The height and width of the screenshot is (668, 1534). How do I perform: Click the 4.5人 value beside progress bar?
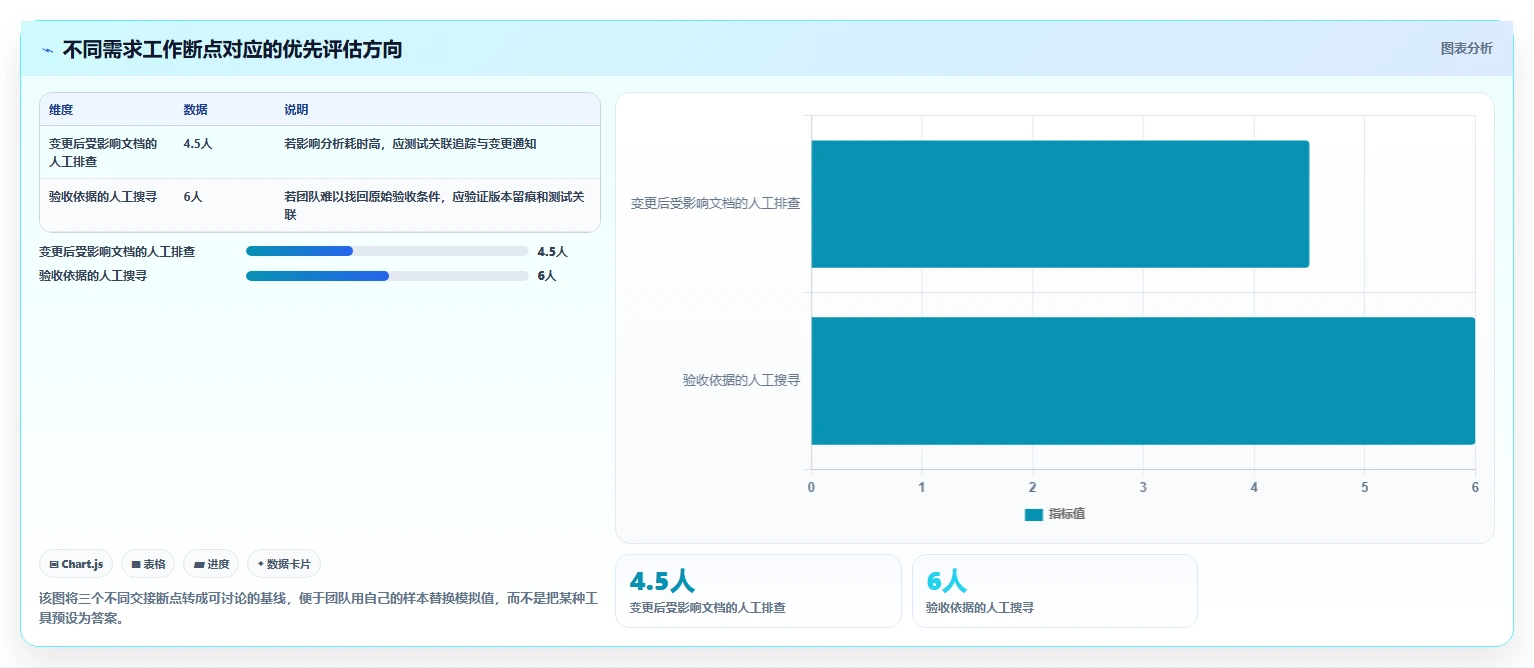tap(552, 252)
